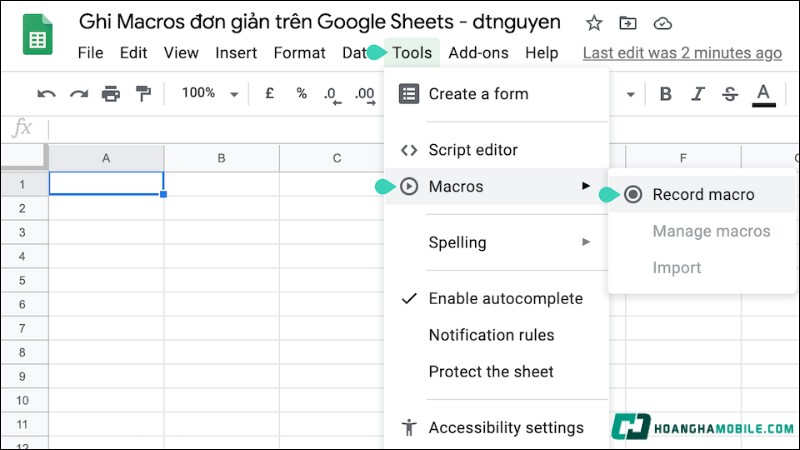Click the Macros play icon
800x450 pixels.
coord(409,186)
